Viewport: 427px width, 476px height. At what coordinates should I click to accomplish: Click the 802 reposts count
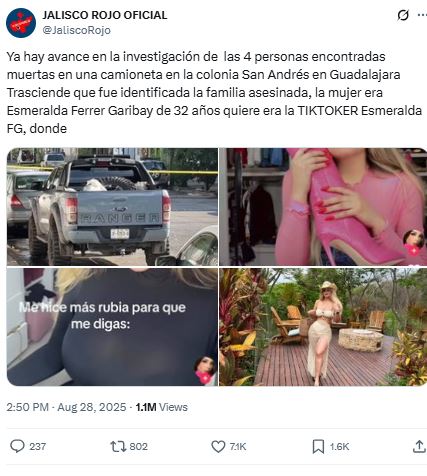(x=138, y=446)
